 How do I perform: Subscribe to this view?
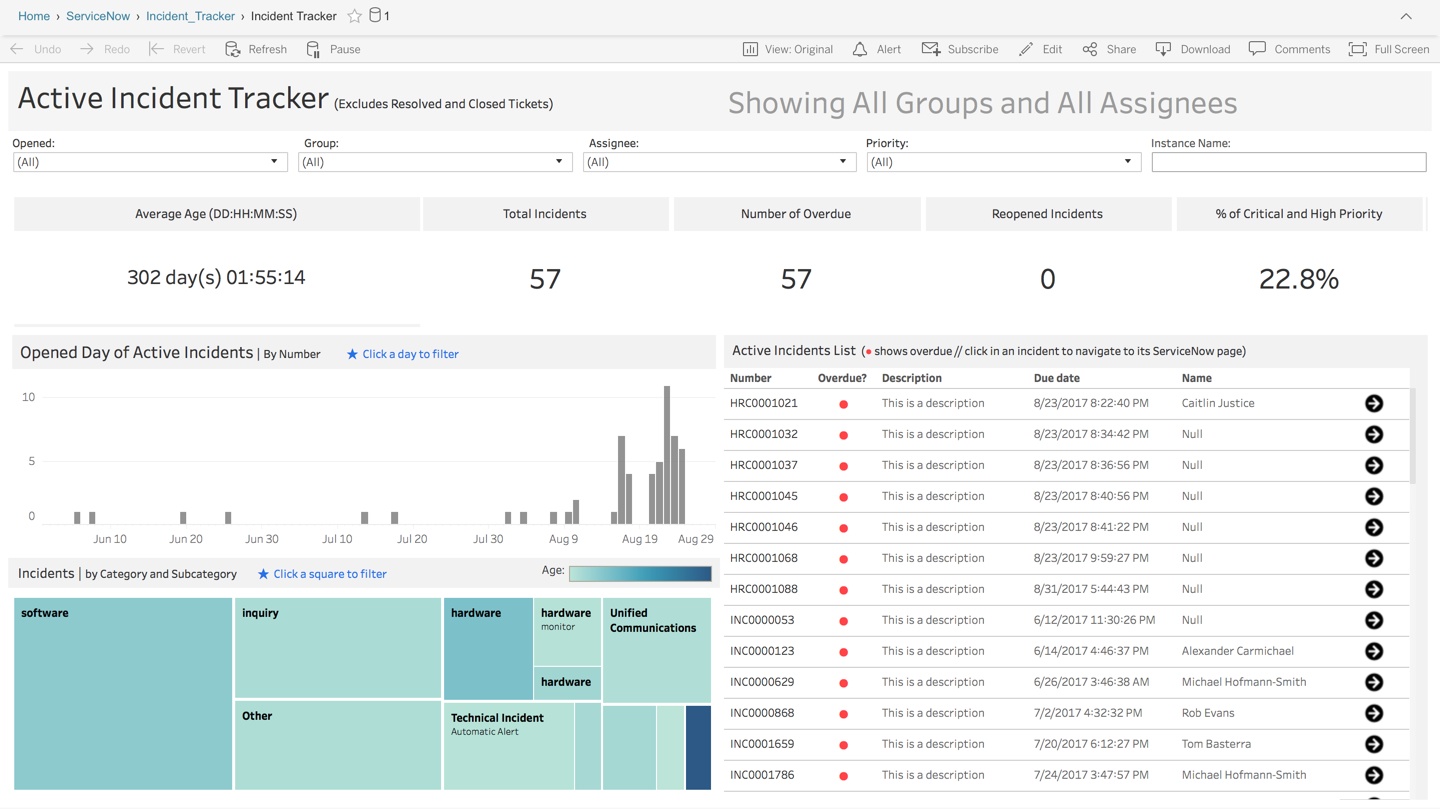point(960,49)
